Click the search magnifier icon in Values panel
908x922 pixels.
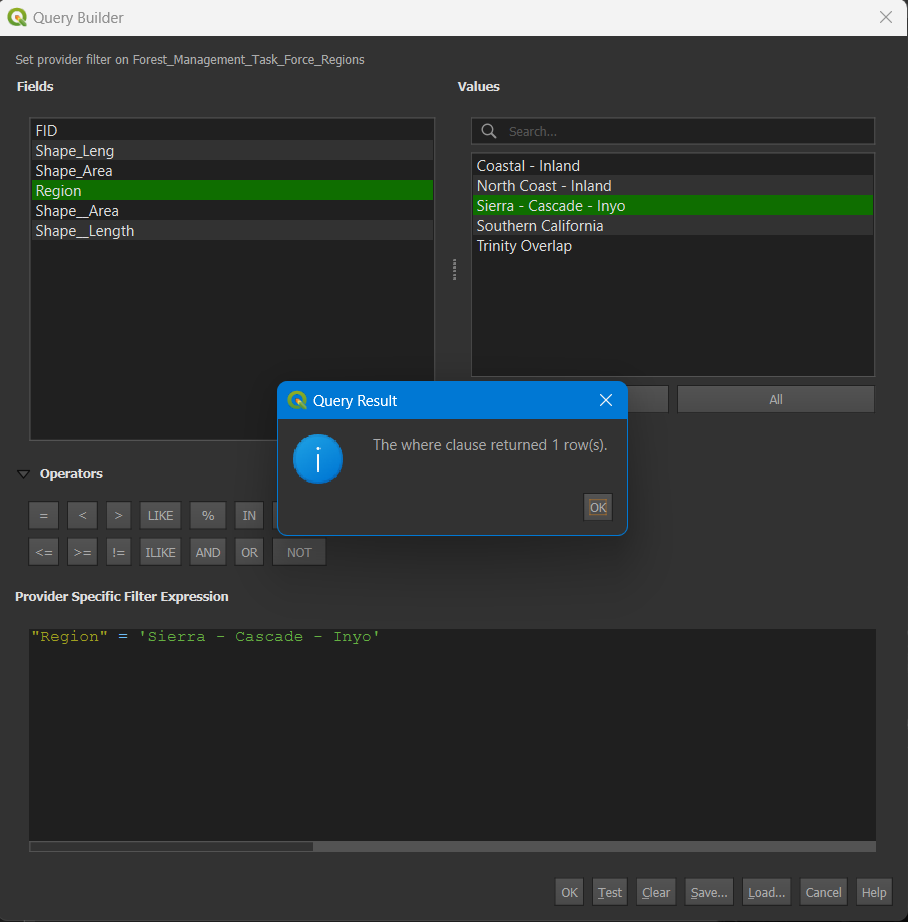point(488,131)
